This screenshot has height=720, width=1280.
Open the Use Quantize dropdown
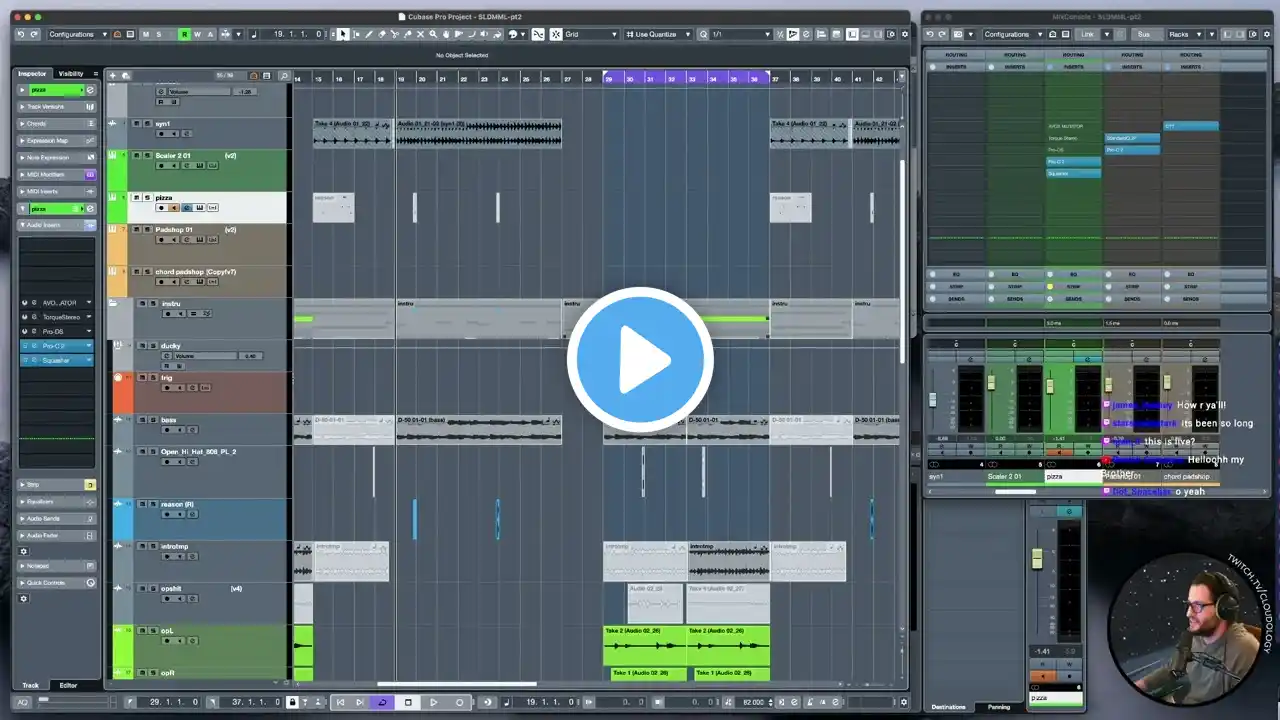(x=658, y=34)
